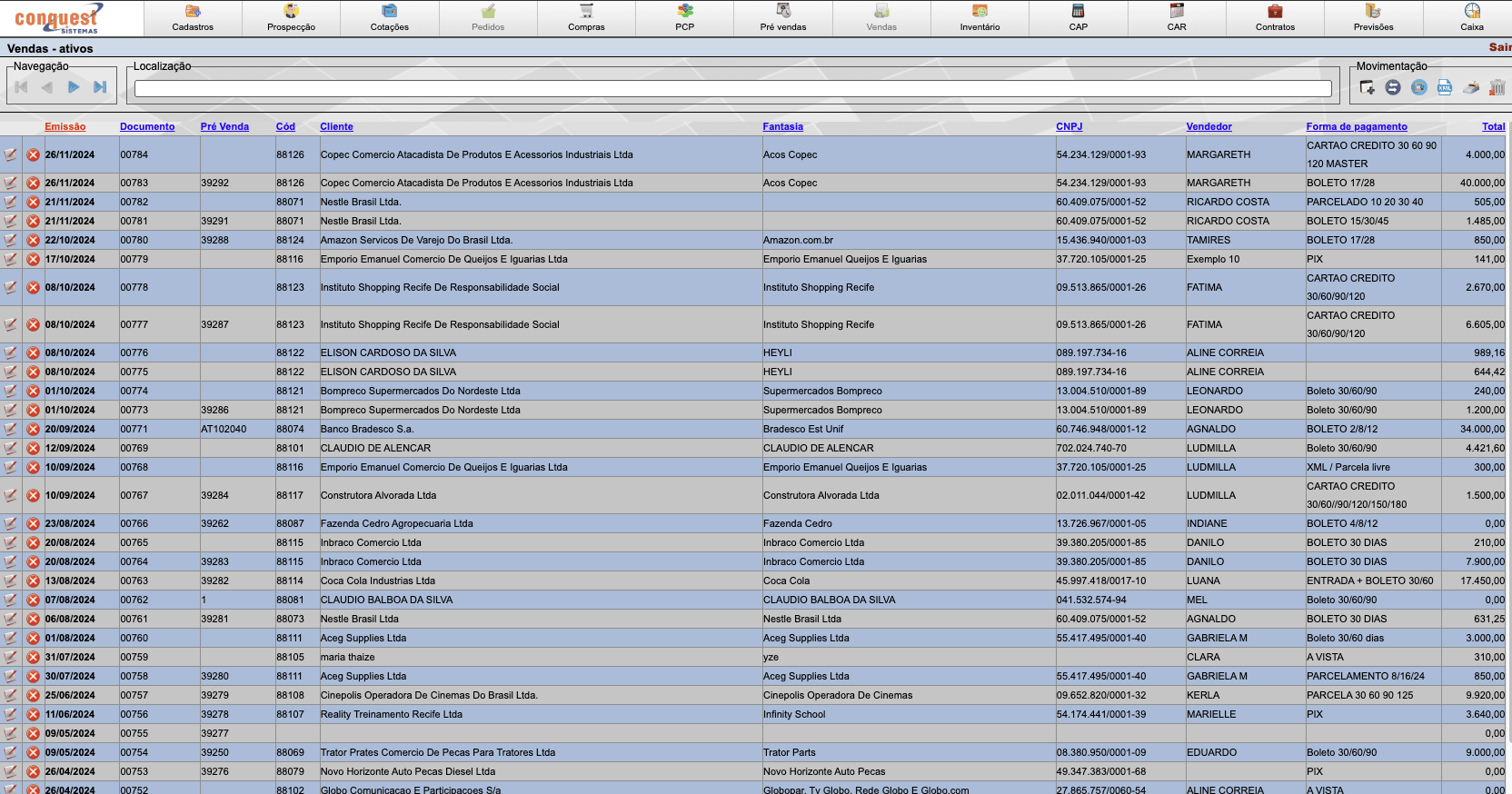Click the red delete icon for document 00783

[34, 184]
